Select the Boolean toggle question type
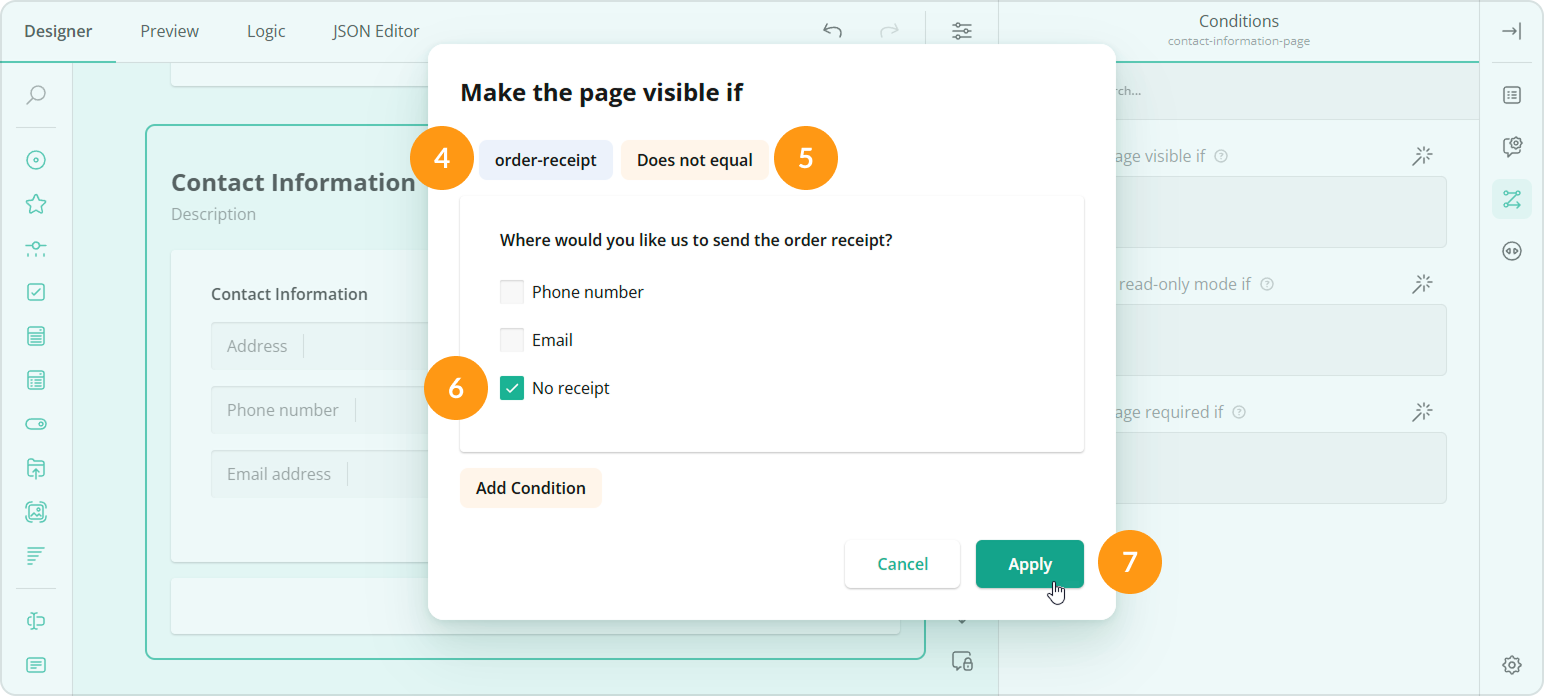This screenshot has height=696, width=1544. (35, 423)
